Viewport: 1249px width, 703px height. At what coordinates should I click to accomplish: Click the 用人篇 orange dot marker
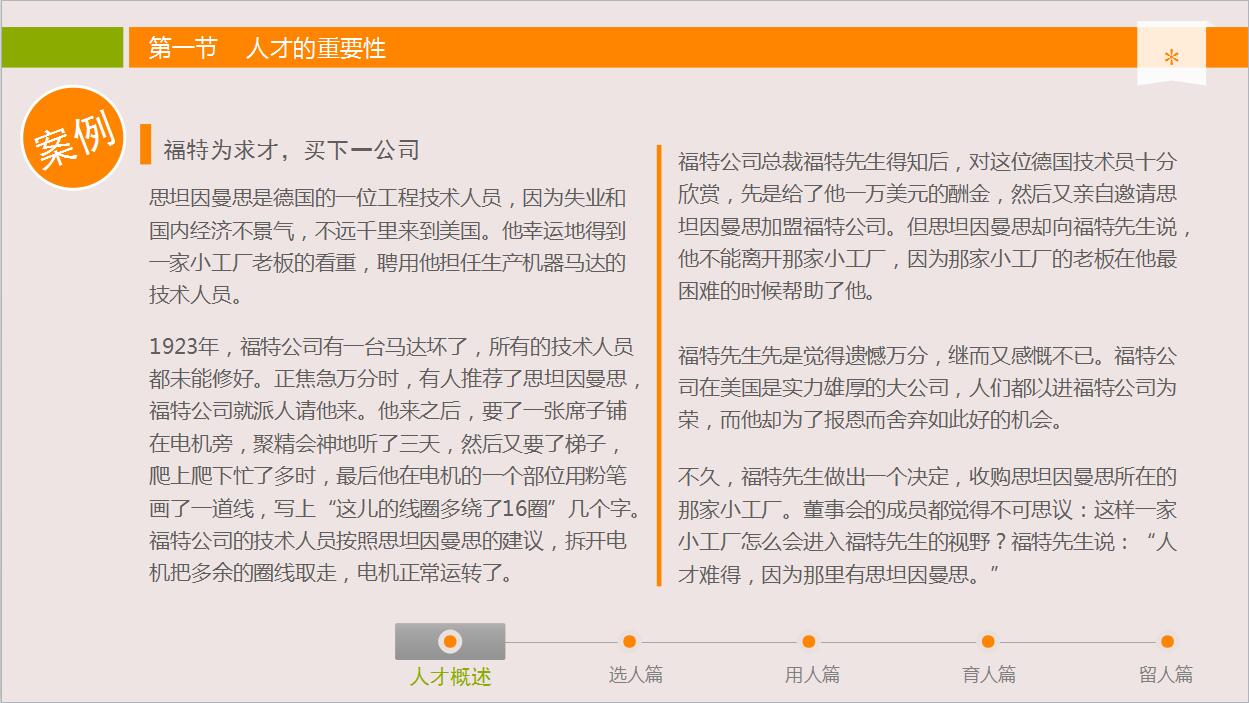tap(806, 644)
